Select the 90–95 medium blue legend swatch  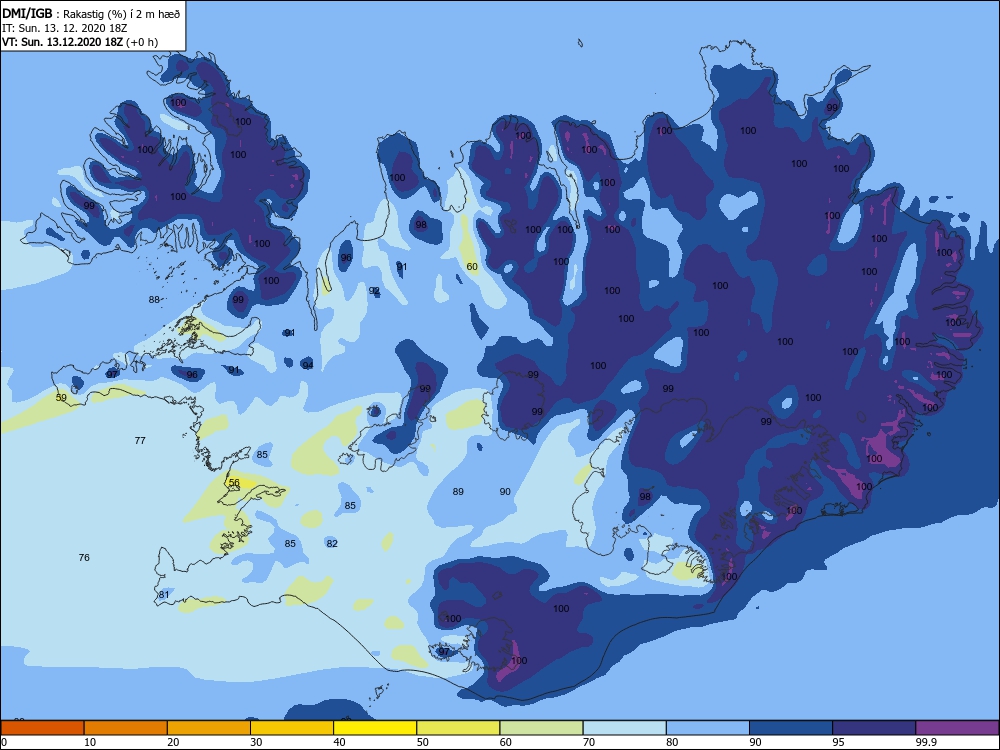[x=791, y=728]
